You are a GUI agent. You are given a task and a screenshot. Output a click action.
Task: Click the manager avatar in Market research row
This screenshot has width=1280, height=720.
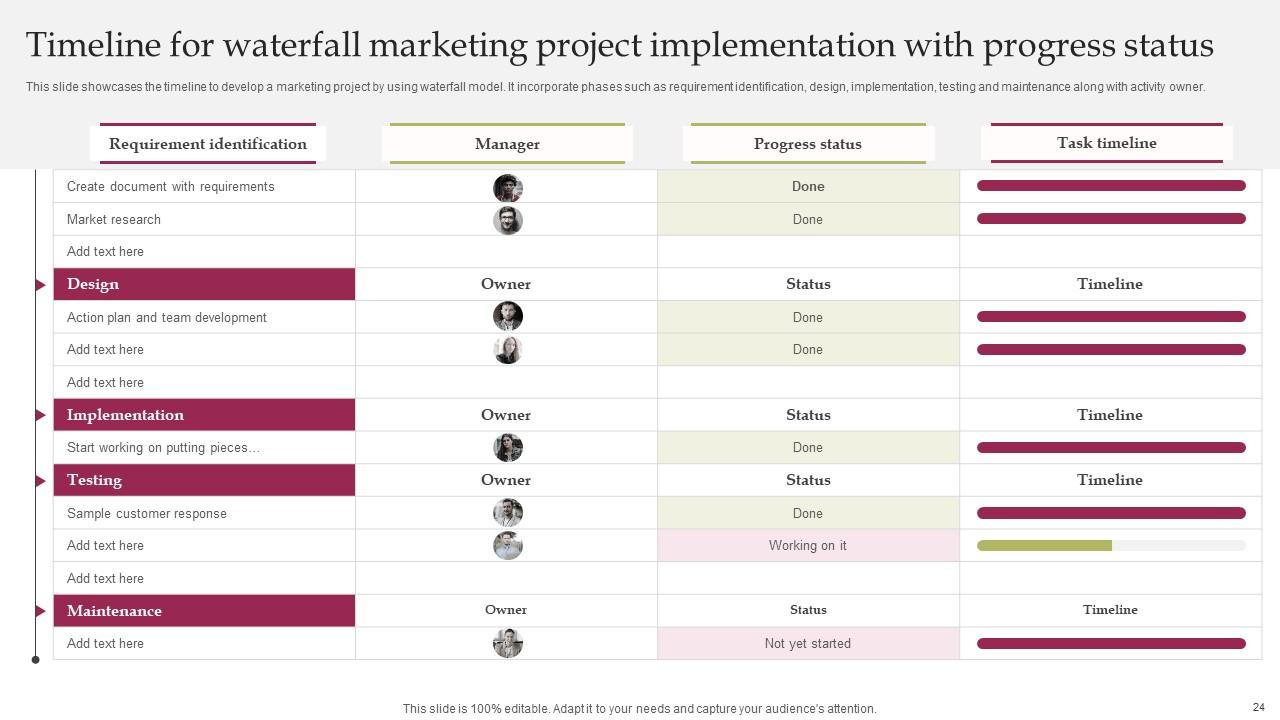pyautogui.click(x=508, y=220)
